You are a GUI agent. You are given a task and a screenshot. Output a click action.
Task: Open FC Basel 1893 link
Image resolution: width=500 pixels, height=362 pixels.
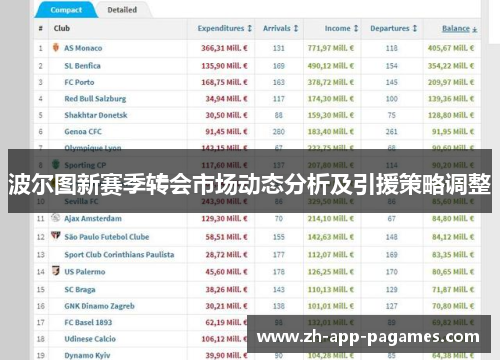click(88, 322)
